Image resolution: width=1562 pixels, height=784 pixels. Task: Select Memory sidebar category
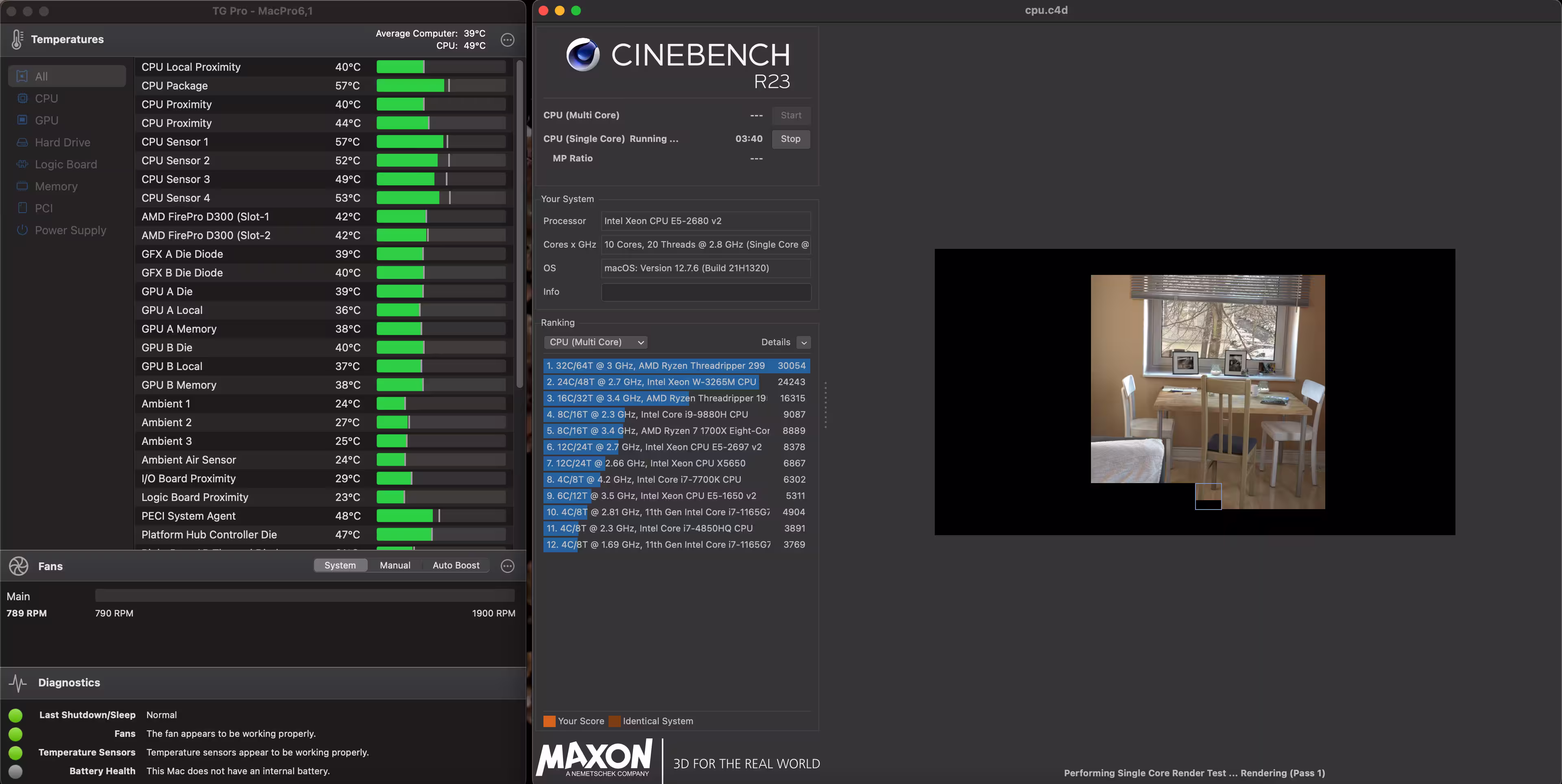click(56, 186)
